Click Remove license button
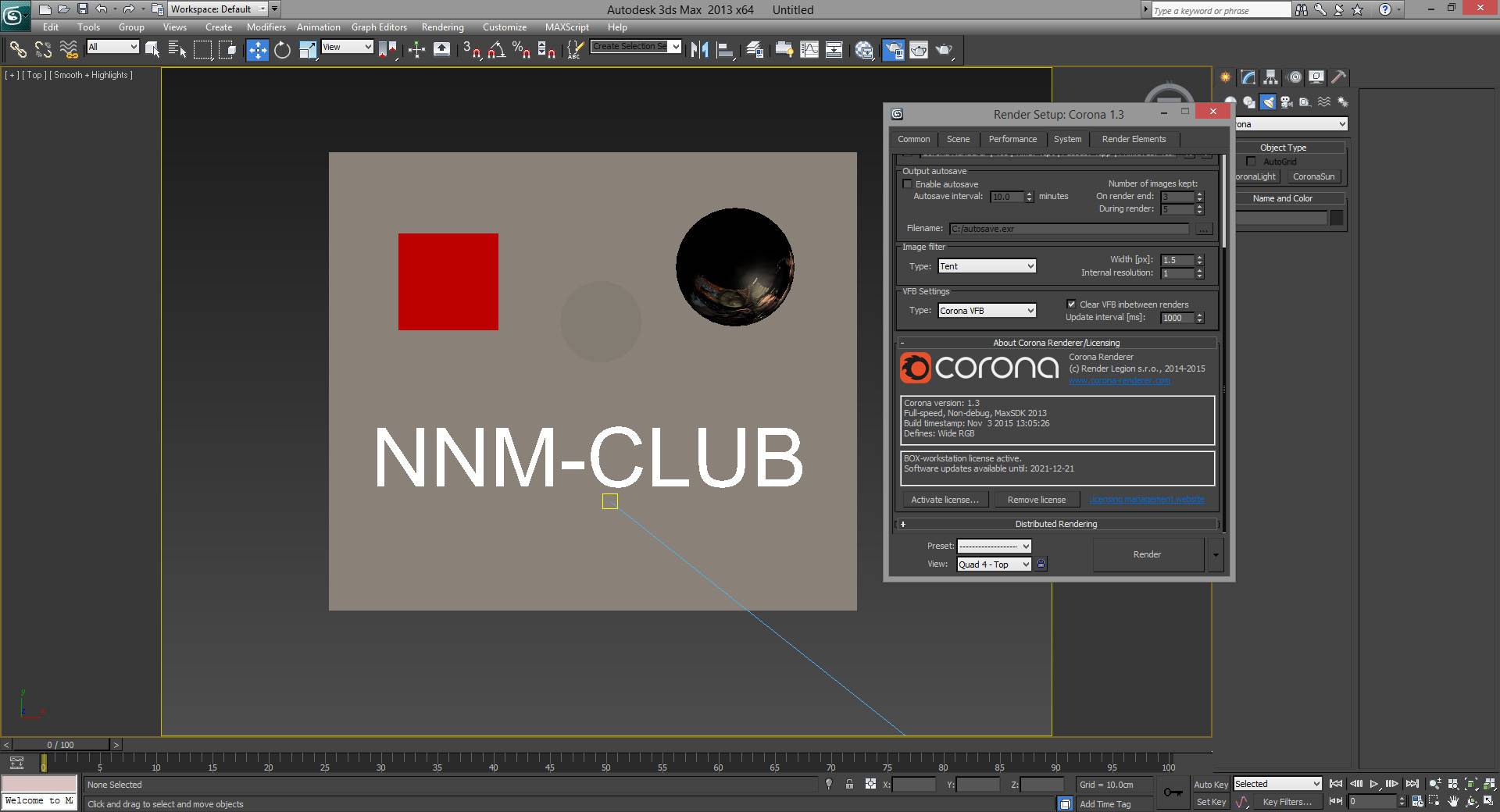The image size is (1500, 812). [1036, 500]
